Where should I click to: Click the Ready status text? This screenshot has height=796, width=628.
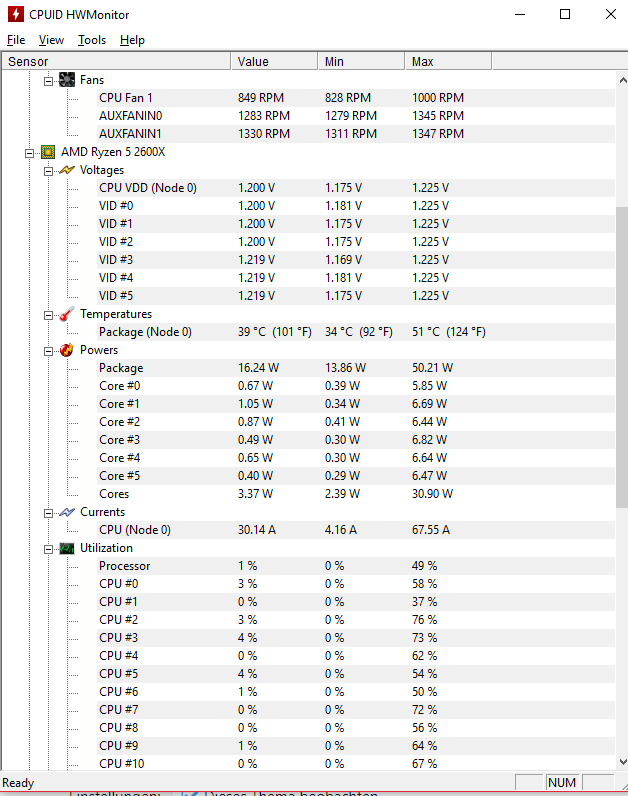[18, 783]
